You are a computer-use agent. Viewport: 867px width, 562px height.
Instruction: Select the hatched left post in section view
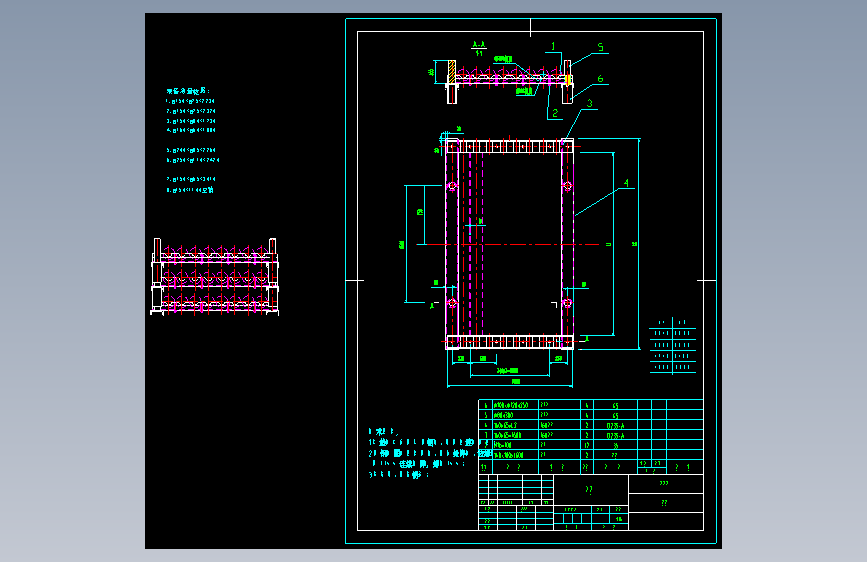452,72
